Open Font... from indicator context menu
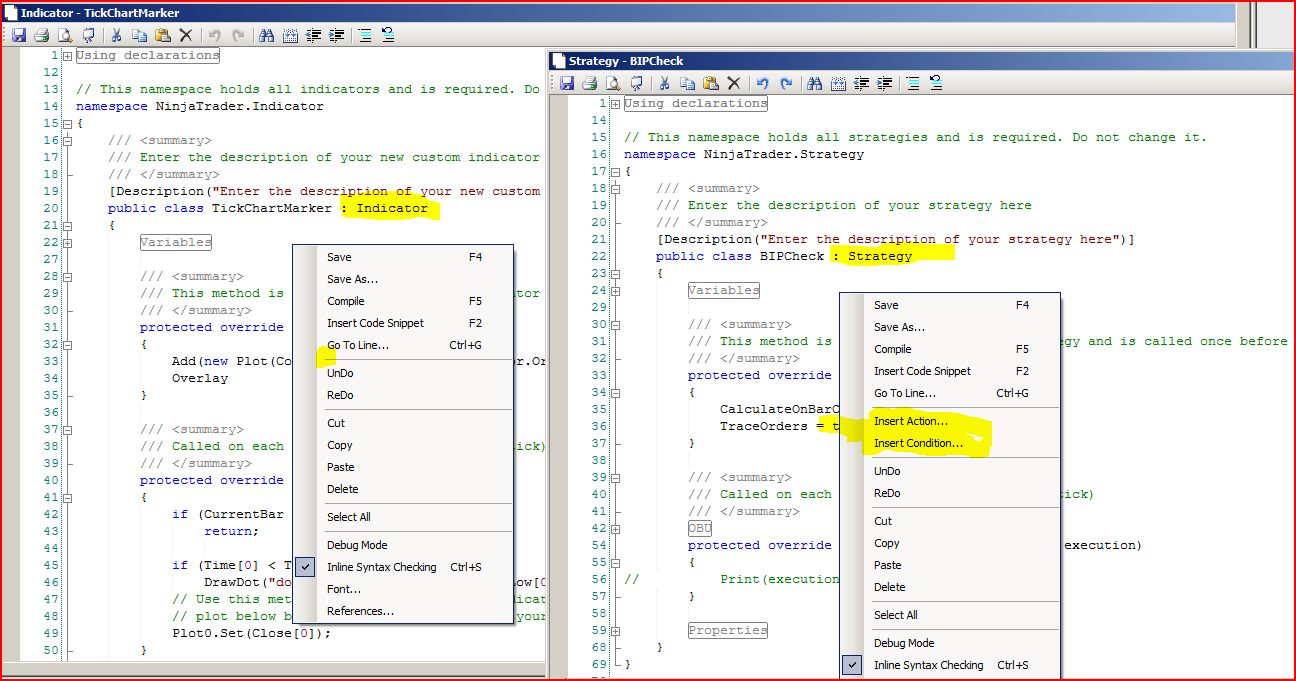Viewport: 1296px width, 681px height. [344, 589]
